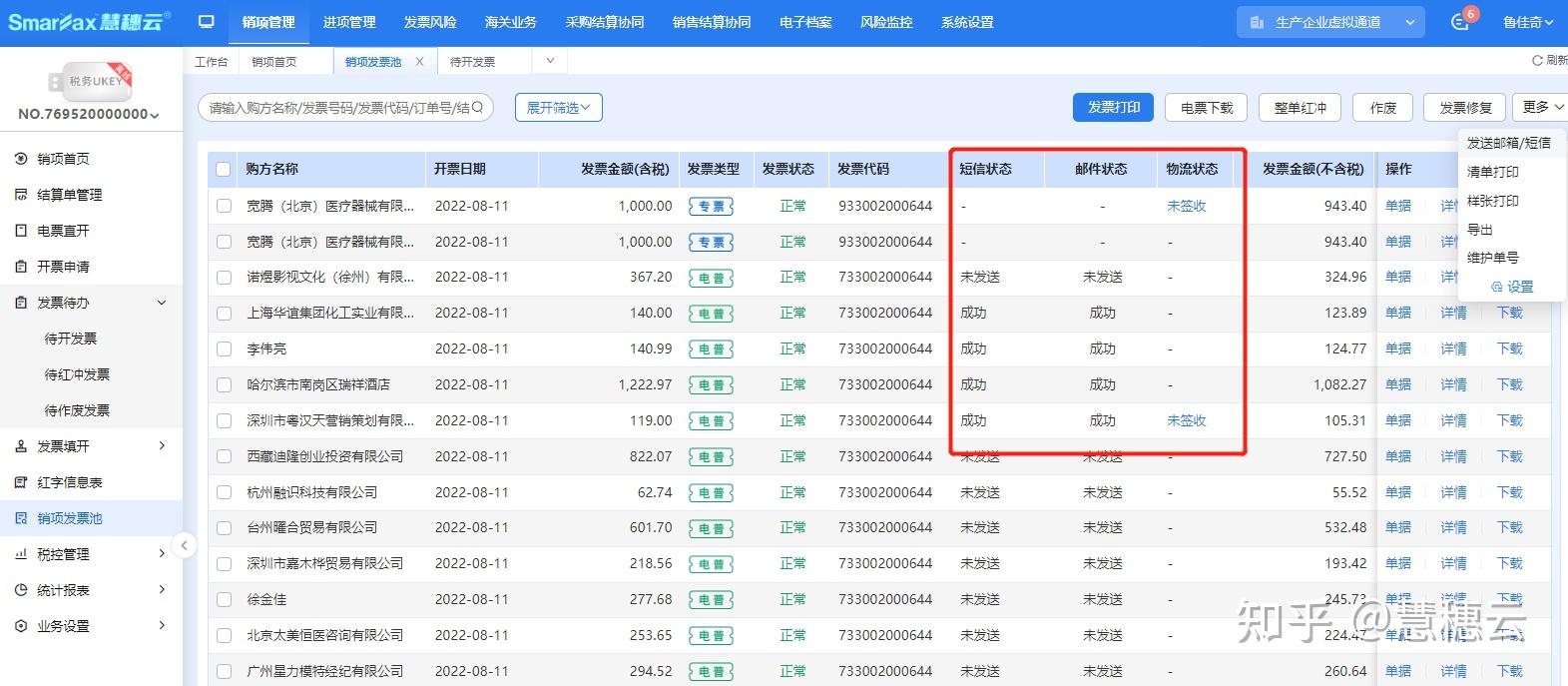Click the 统计报表 sidebar icon

tap(21, 590)
